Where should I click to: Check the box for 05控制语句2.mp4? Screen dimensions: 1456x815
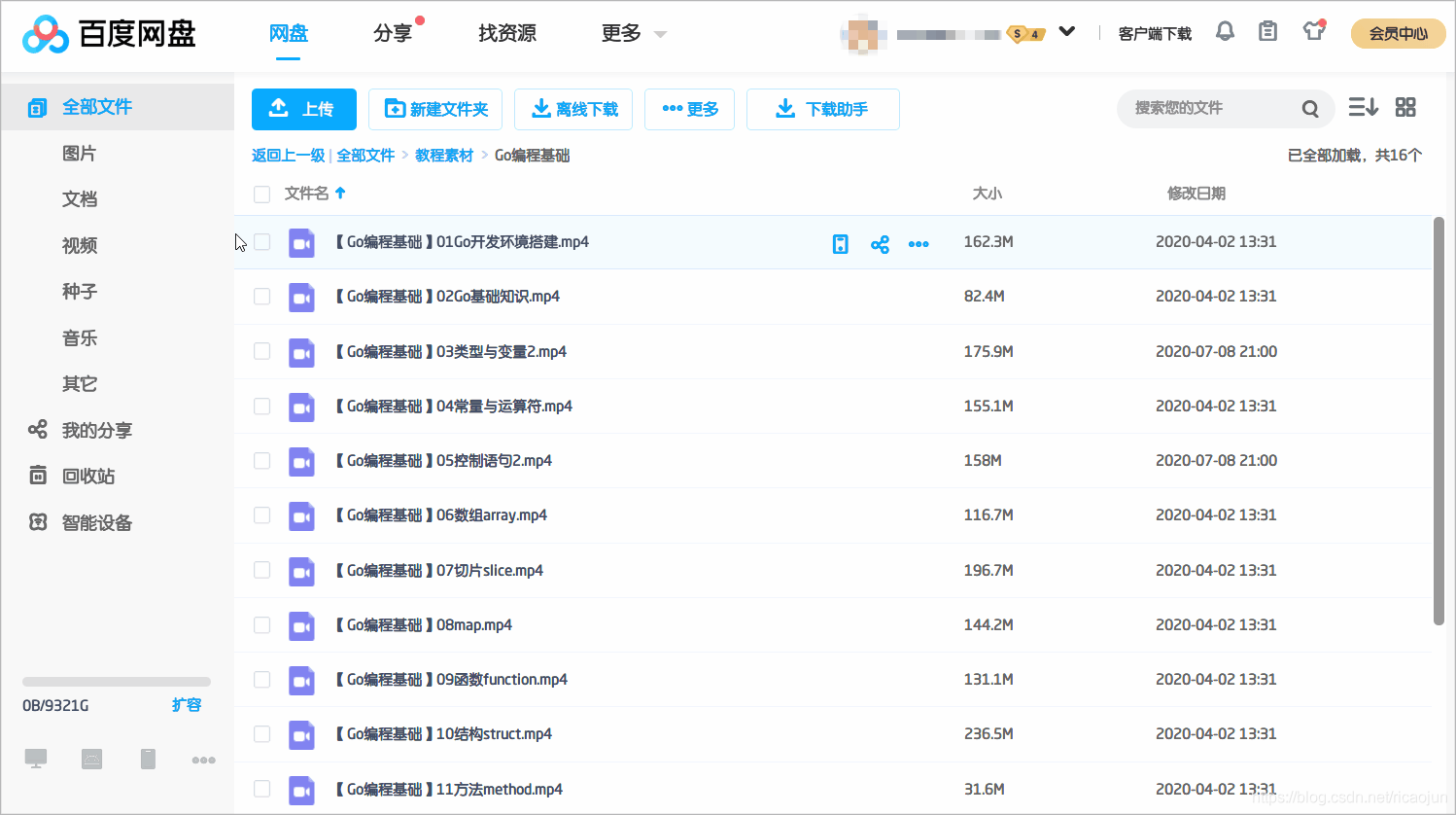point(261,461)
